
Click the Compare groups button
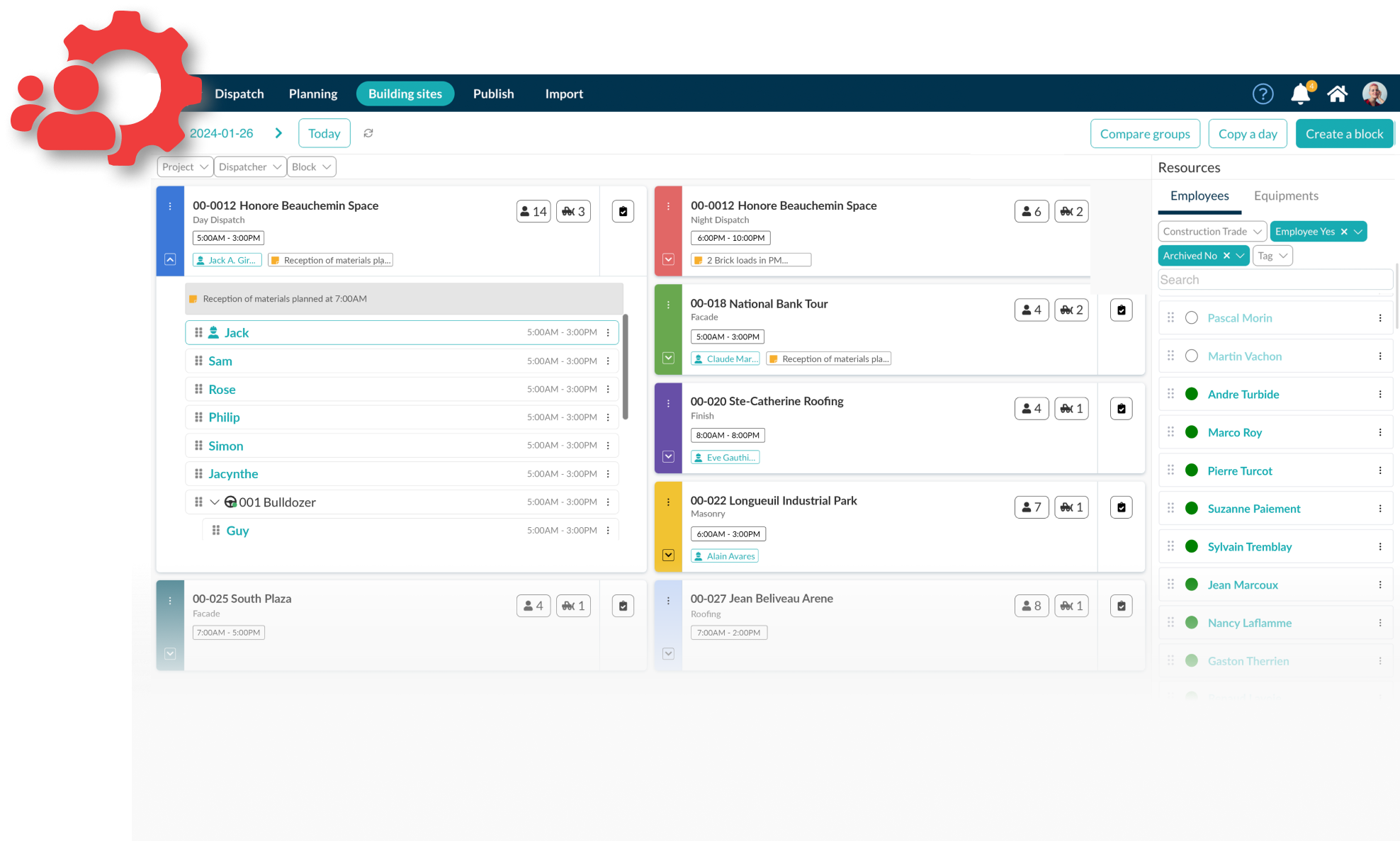tap(1144, 134)
